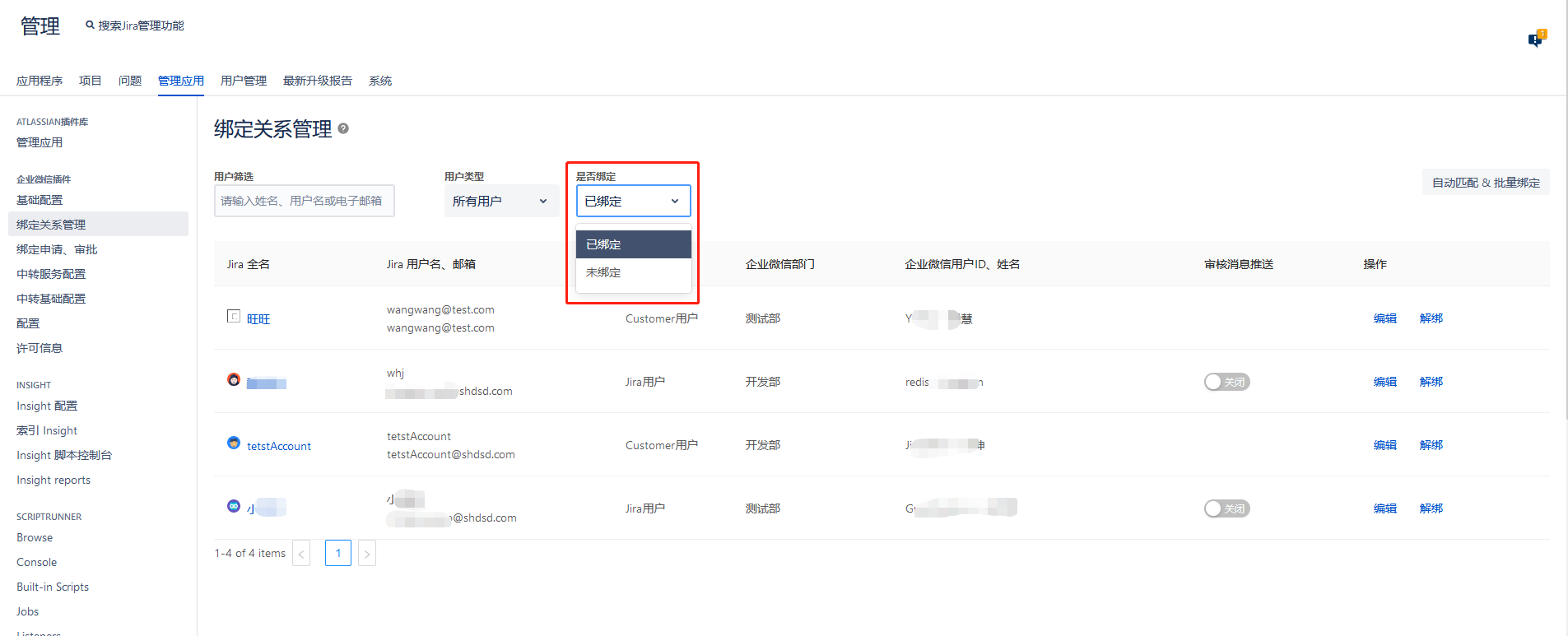Focus the 用户筛选 search input field
The image size is (1568, 636).
pos(304,202)
